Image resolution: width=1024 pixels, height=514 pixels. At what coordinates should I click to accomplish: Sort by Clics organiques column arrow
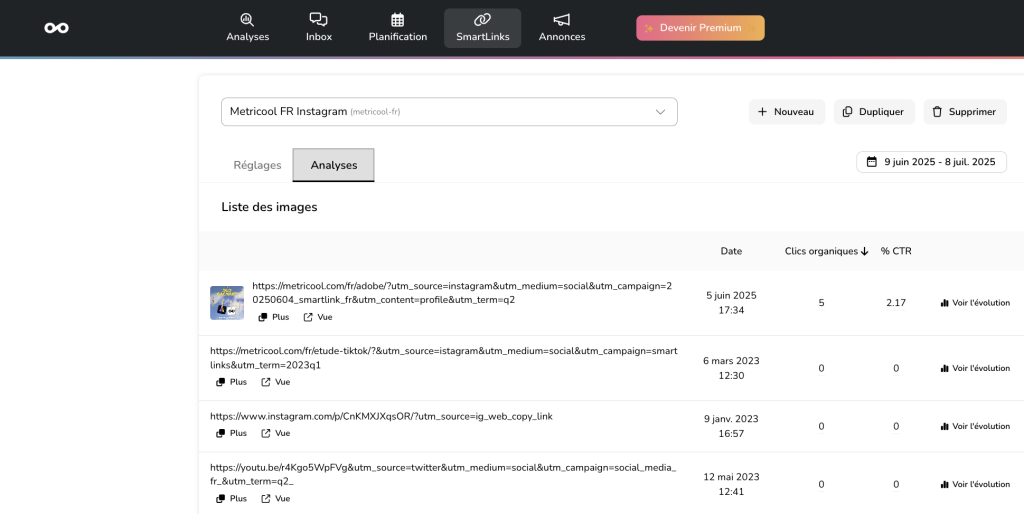(x=864, y=251)
